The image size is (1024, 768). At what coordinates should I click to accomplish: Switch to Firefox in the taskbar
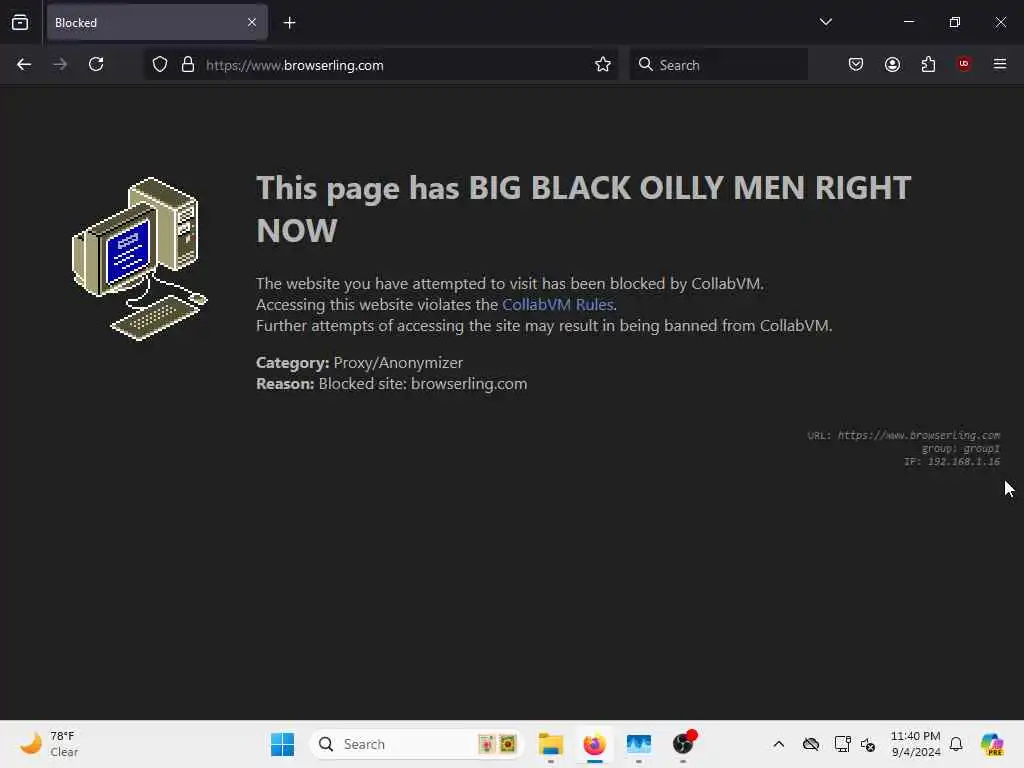594,744
